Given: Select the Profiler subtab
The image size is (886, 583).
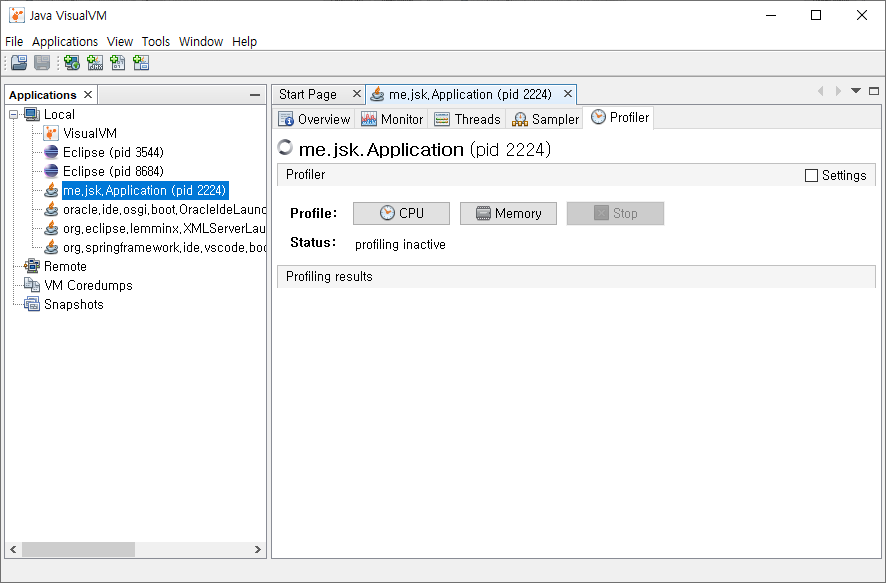Looking at the screenshot, I should (x=619, y=118).
